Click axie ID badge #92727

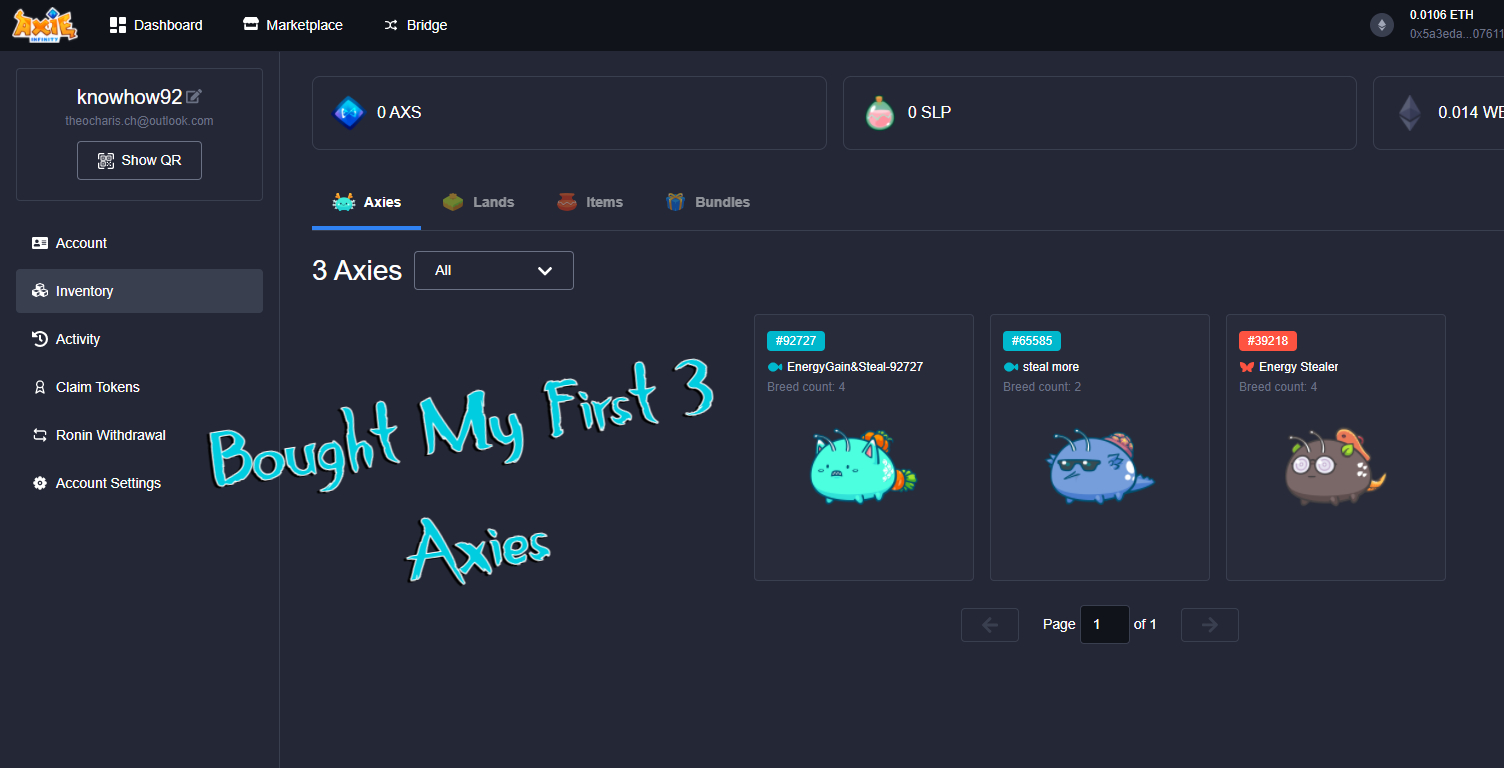point(796,341)
